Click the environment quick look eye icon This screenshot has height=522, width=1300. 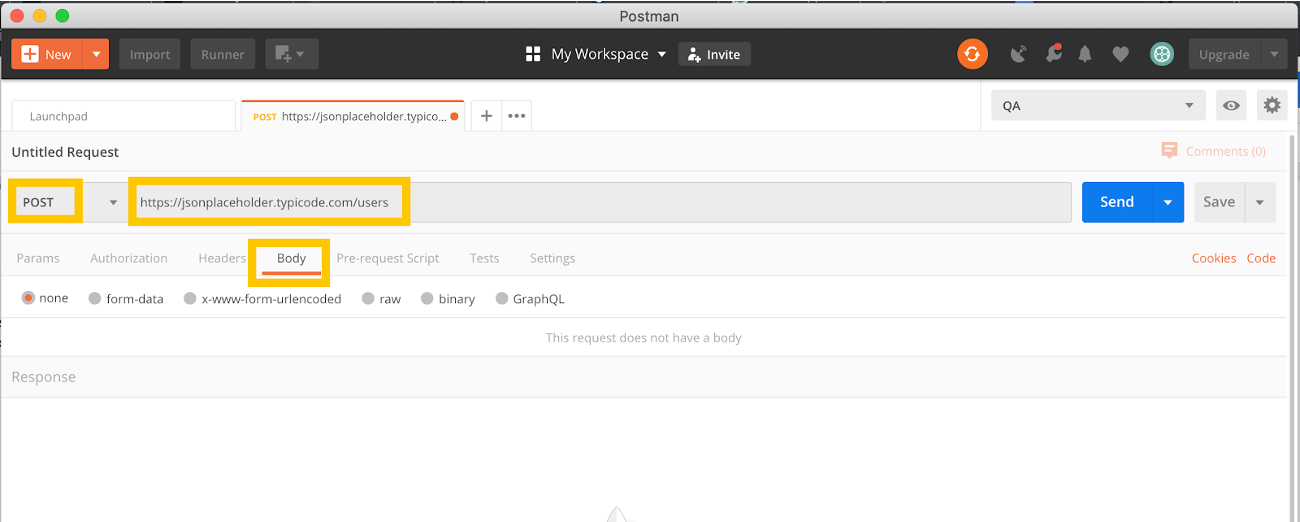[1232, 105]
